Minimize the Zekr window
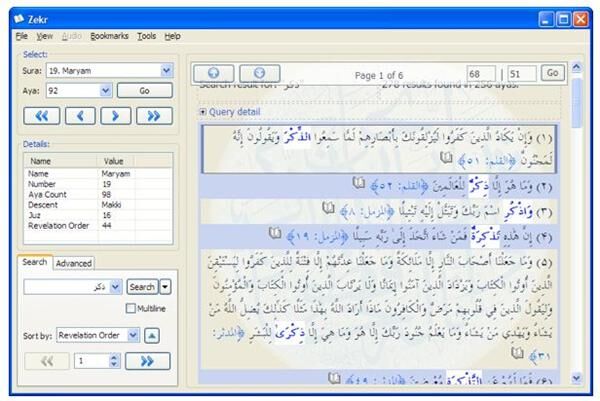The width and height of the screenshot is (600, 401). 546,19
